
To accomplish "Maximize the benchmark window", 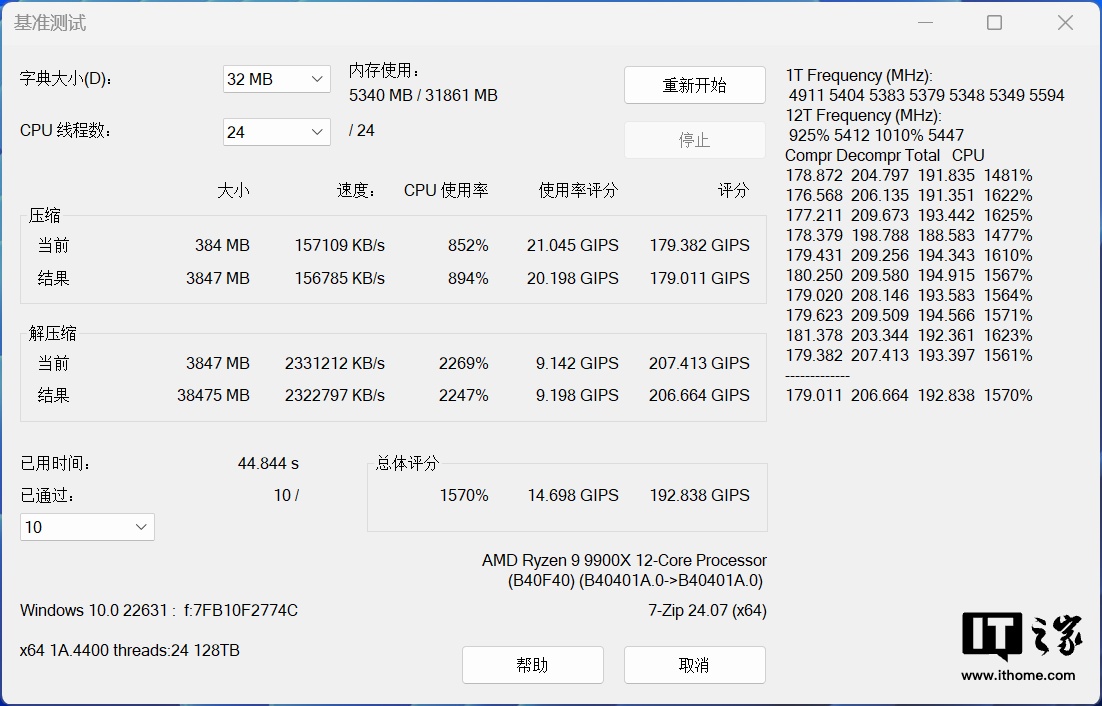I will click(x=994, y=23).
